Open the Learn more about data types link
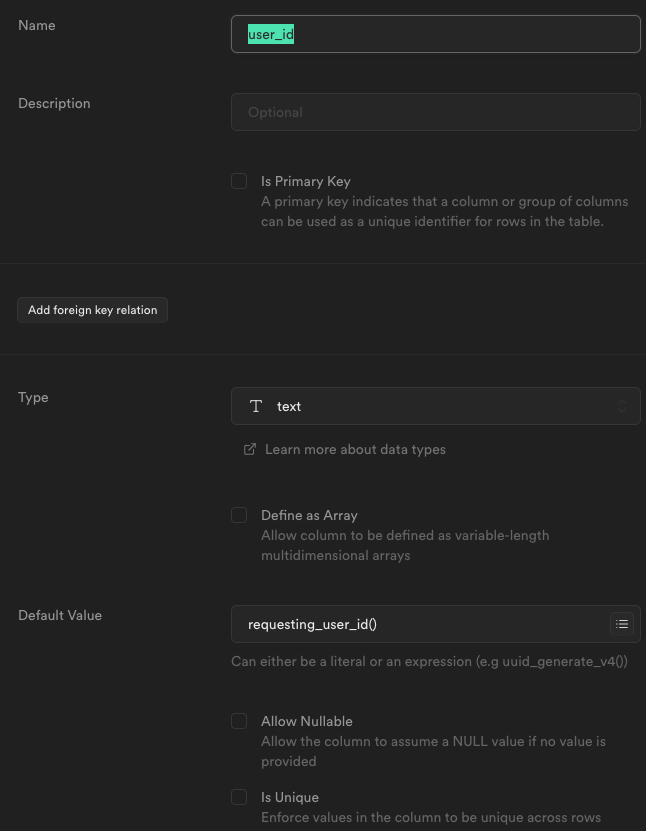This screenshot has height=831, width=646. pyautogui.click(x=355, y=449)
